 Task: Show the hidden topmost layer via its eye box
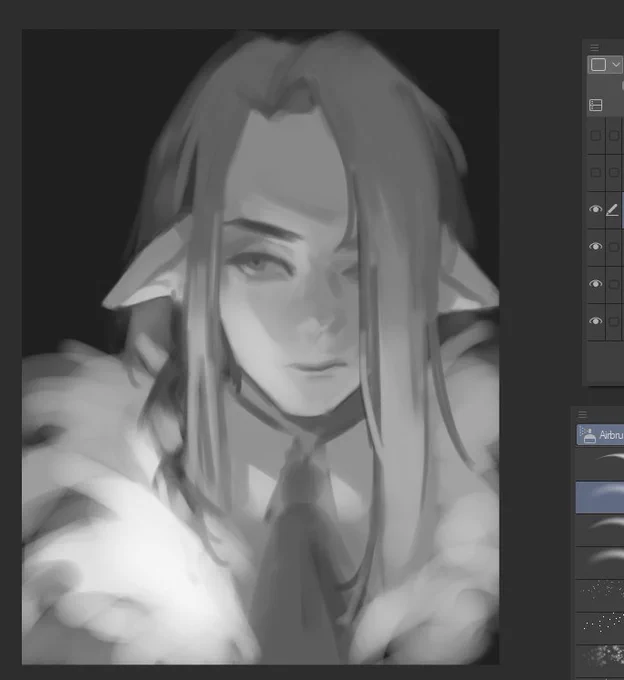pyautogui.click(x=596, y=136)
